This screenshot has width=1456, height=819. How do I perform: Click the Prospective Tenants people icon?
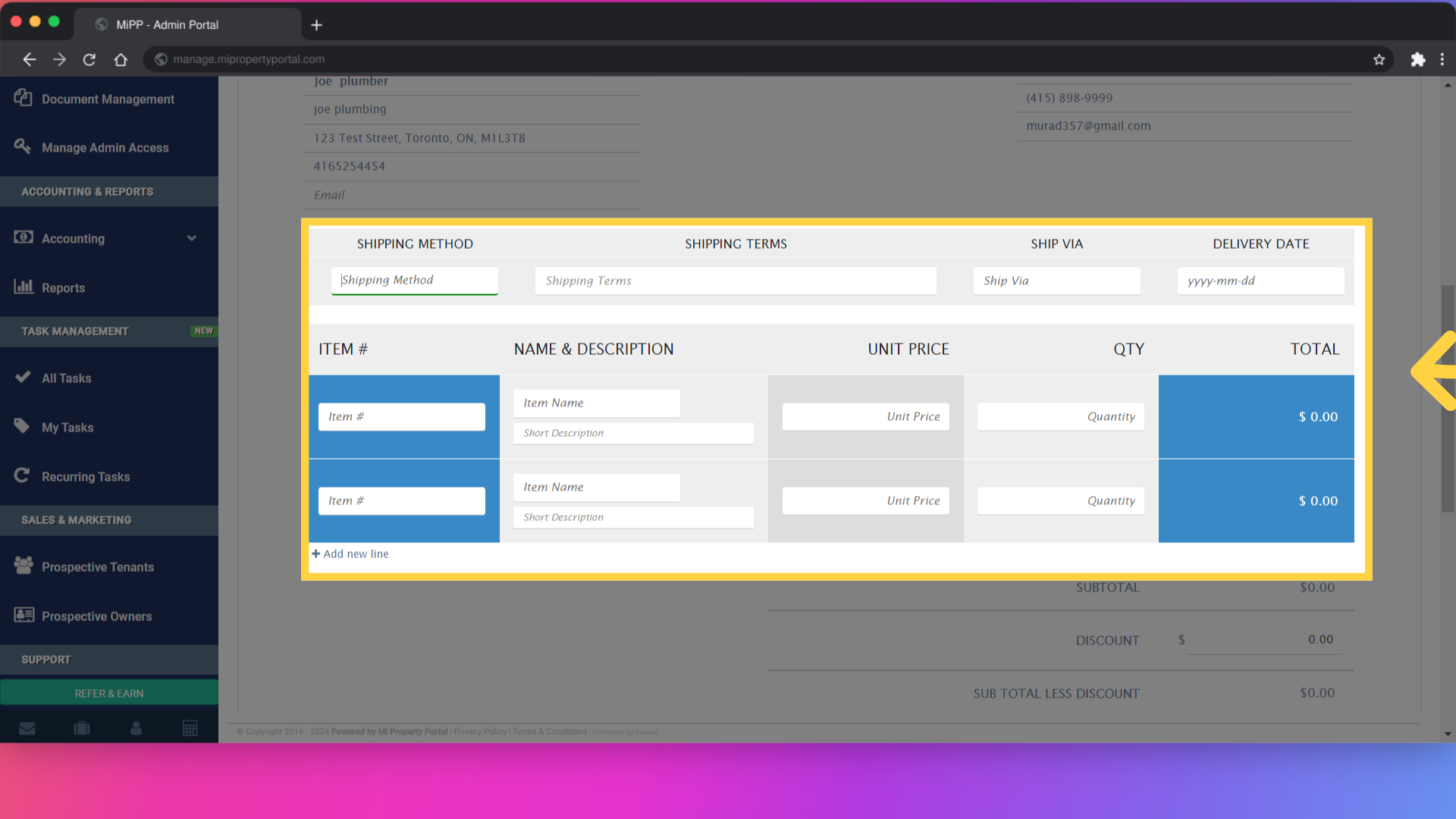pyautogui.click(x=24, y=565)
